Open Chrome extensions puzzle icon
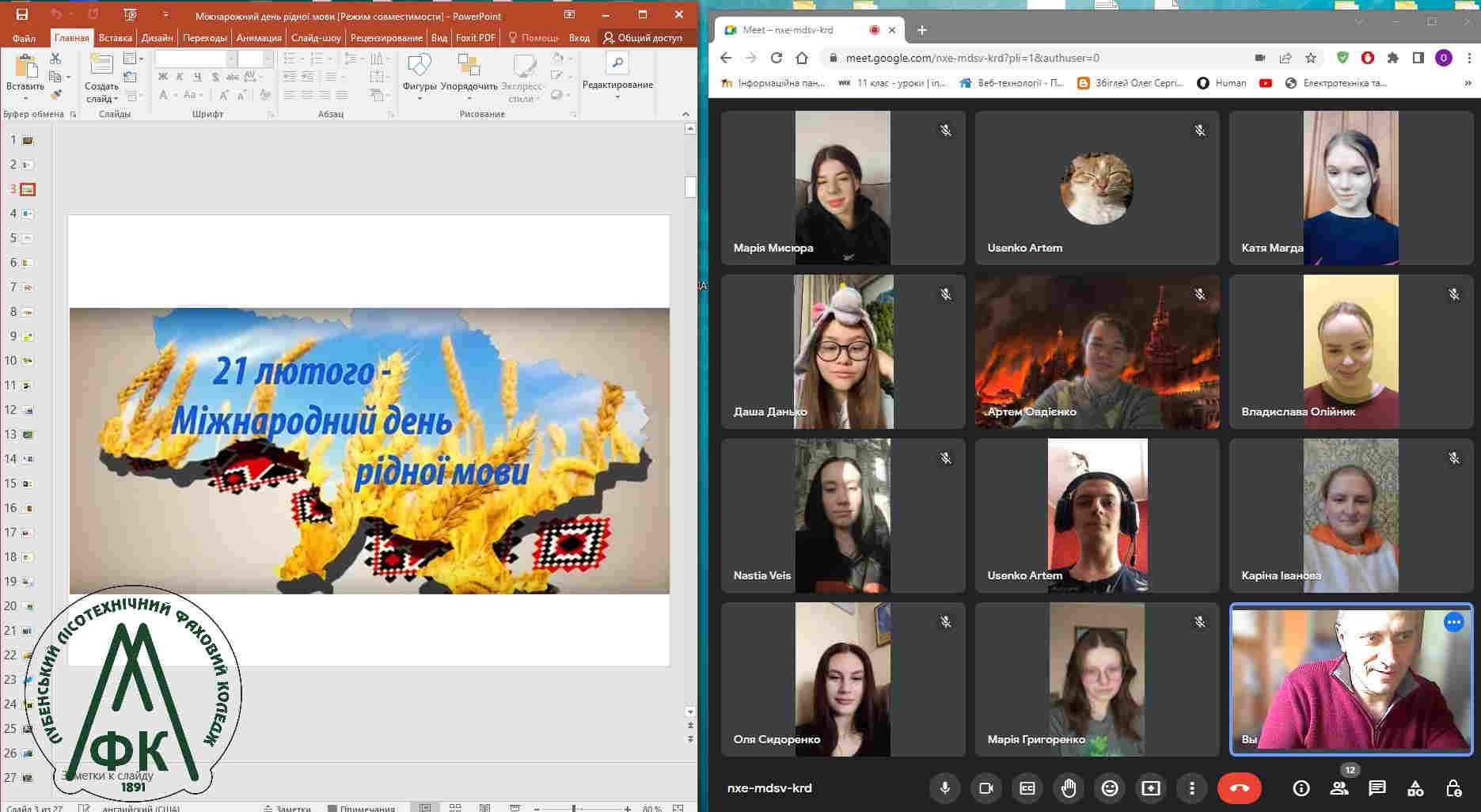Image resolution: width=1481 pixels, height=812 pixels. tap(1393, 58)
